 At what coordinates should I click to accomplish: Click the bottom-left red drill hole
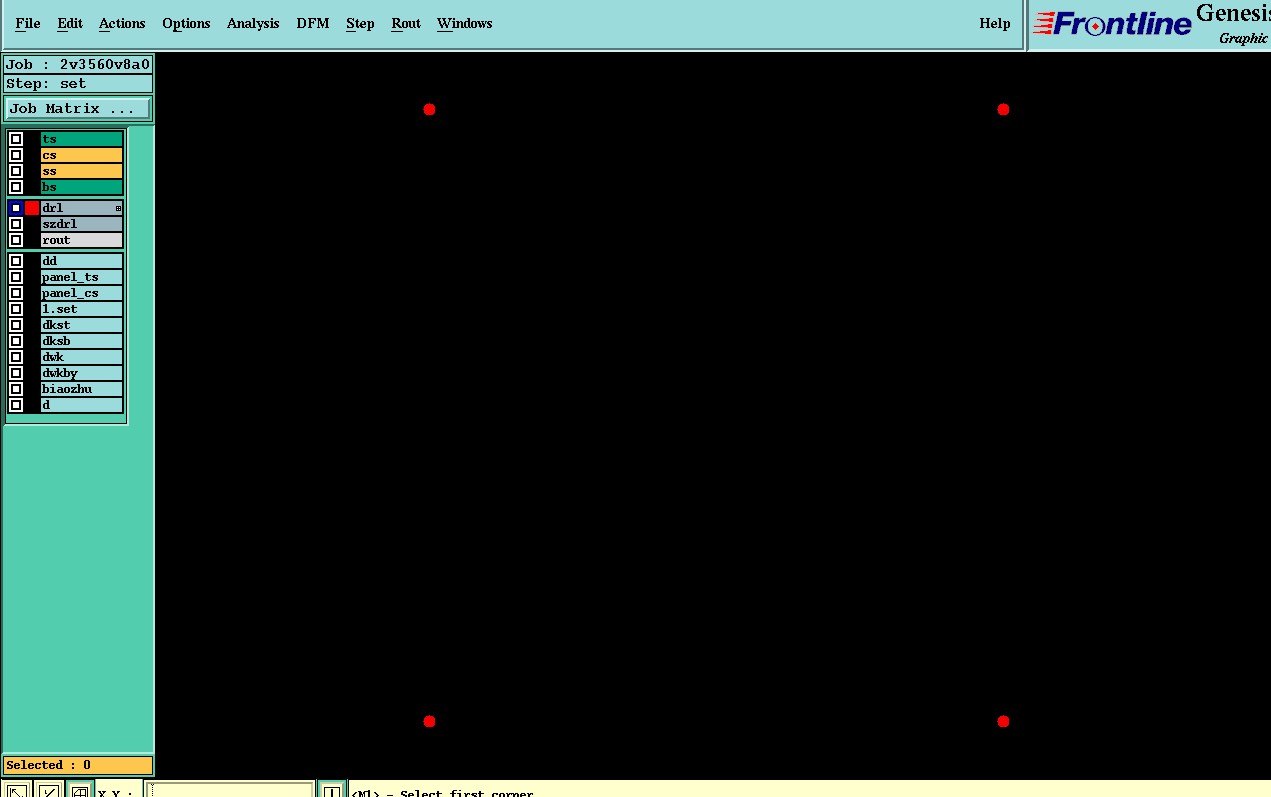(x=429, y=721)
